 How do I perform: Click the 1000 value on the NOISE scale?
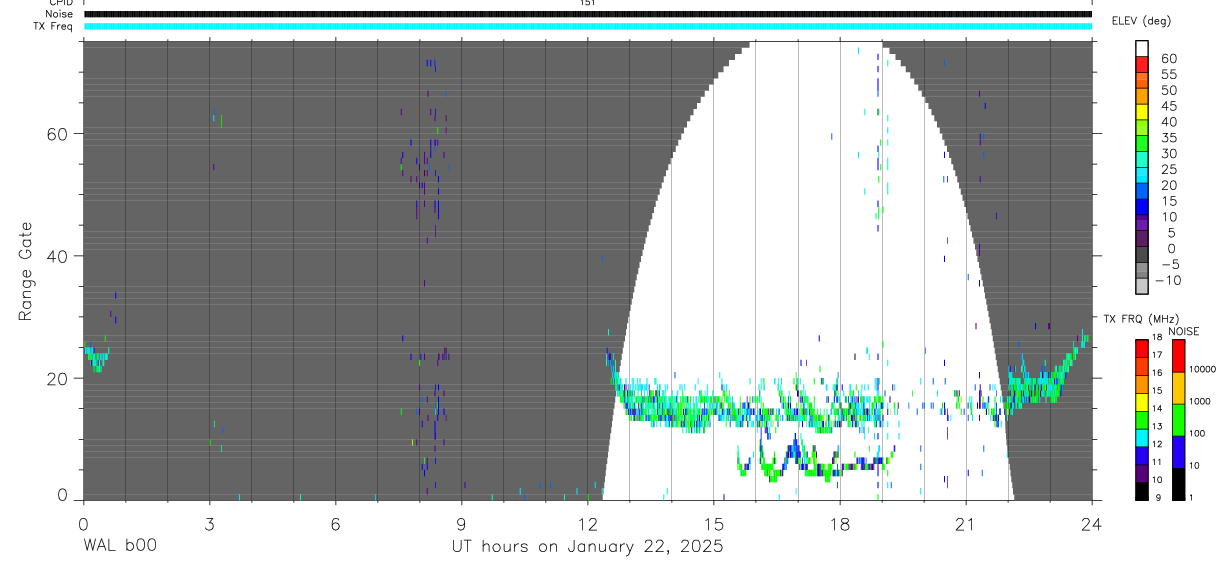tap(1200, 402)
